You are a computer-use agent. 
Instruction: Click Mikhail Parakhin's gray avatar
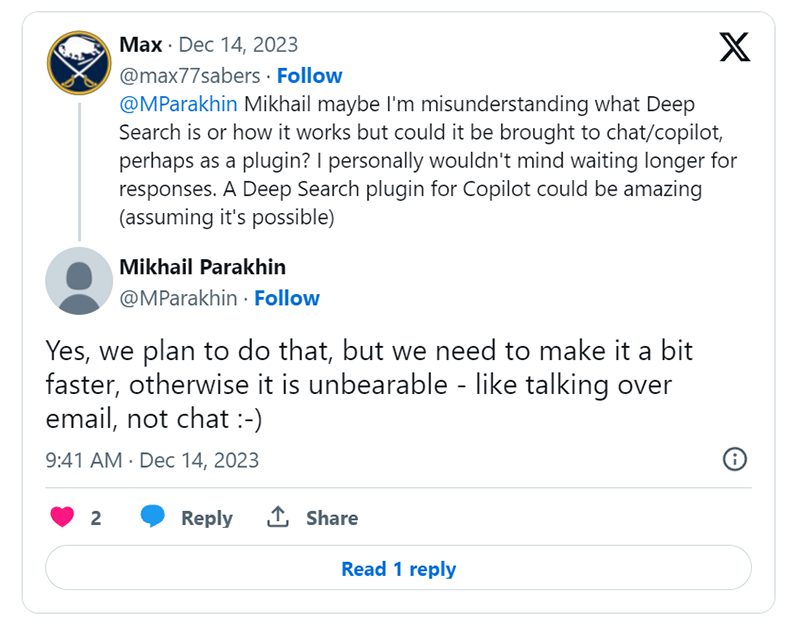coord(79,280)
